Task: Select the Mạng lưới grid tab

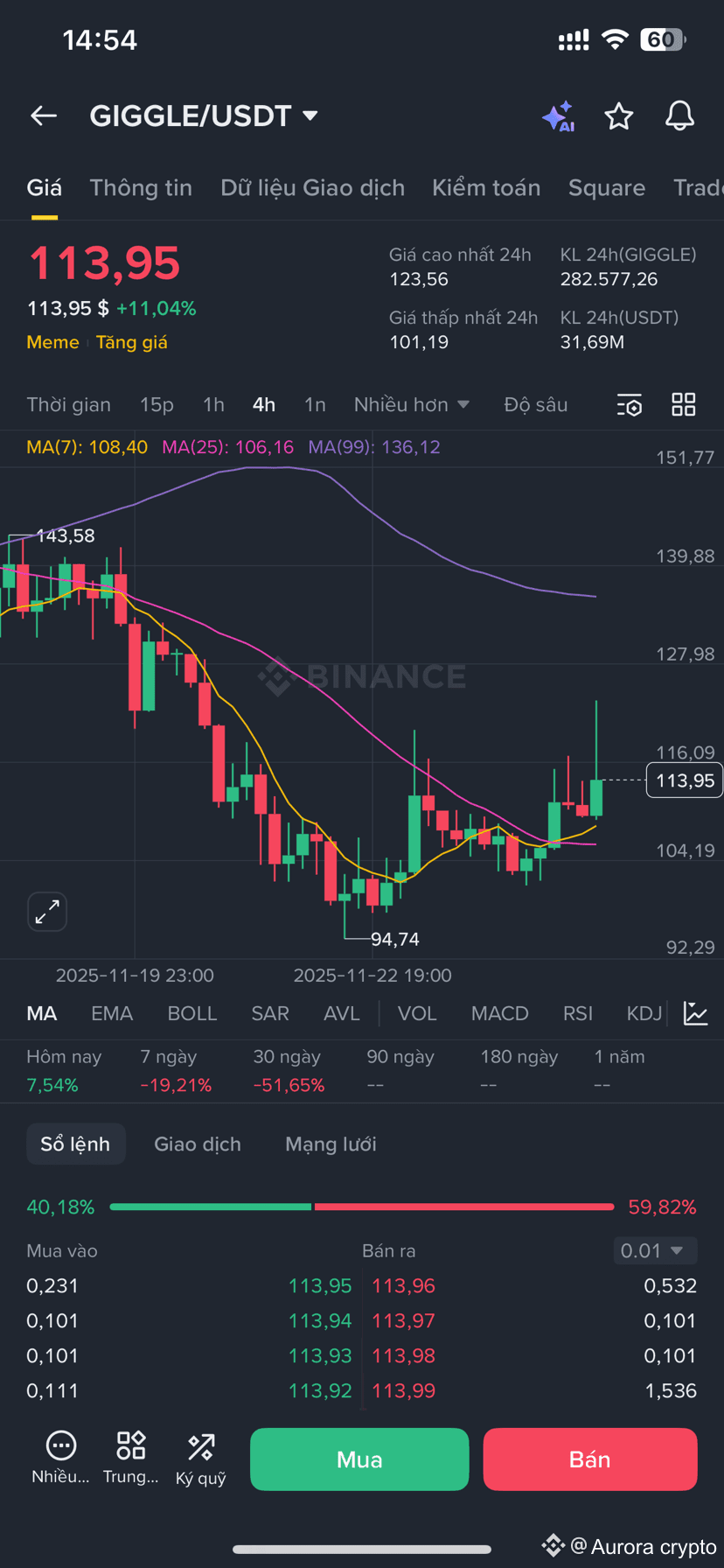Action: [x=331, y=1144]
